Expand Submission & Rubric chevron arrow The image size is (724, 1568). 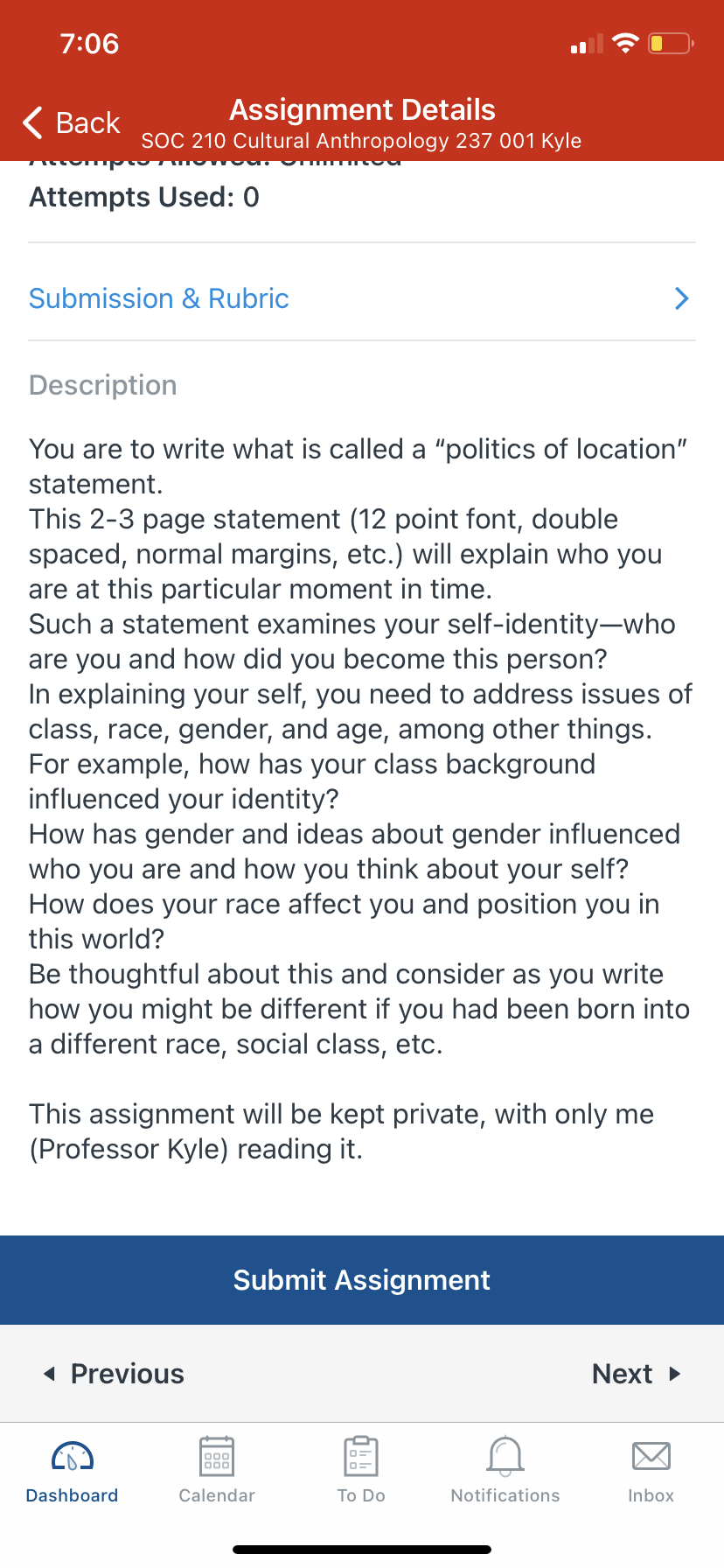tap(682, 298)
